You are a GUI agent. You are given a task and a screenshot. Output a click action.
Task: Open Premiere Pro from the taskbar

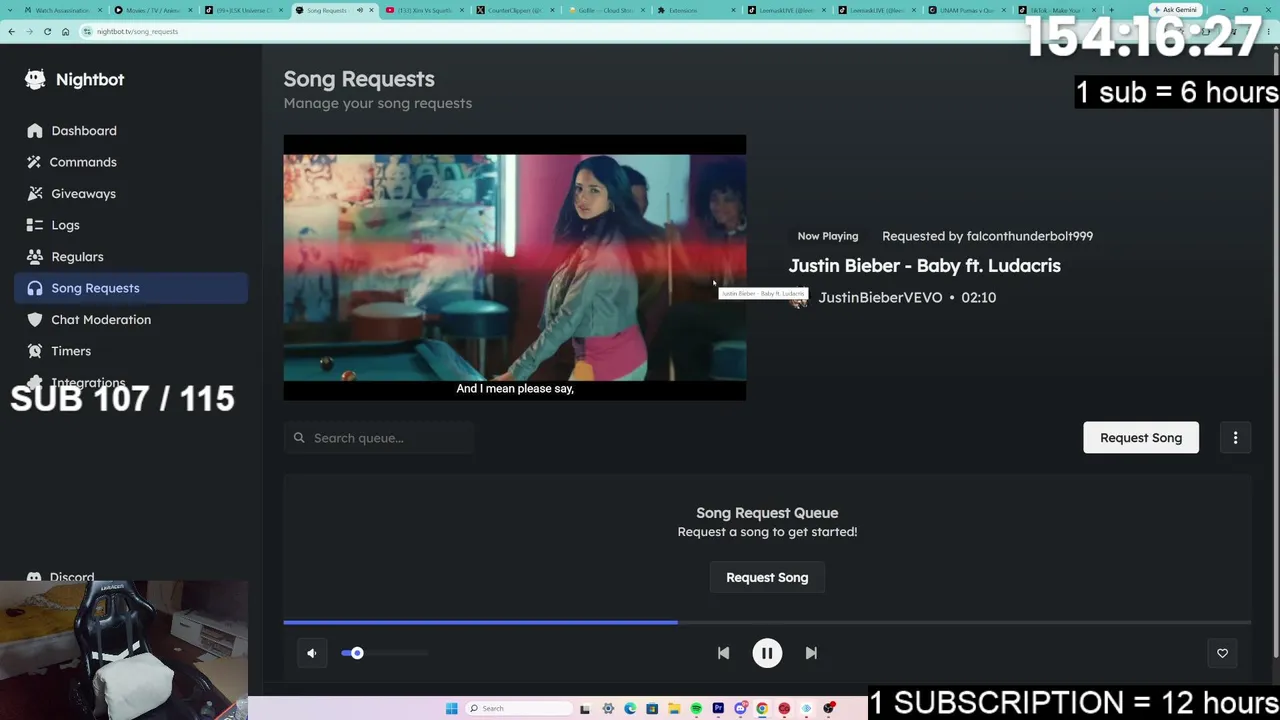pyautogui.click(x=718, y=709)
